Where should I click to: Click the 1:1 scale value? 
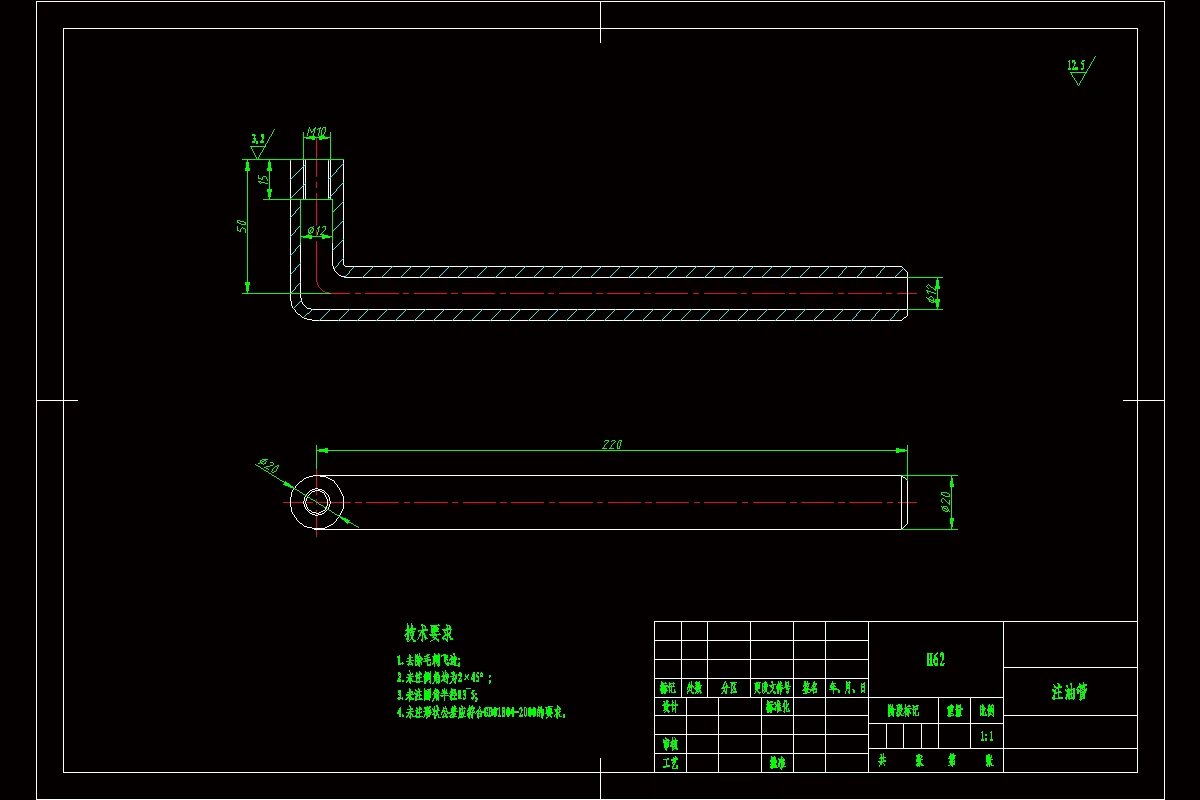(986, 736)
